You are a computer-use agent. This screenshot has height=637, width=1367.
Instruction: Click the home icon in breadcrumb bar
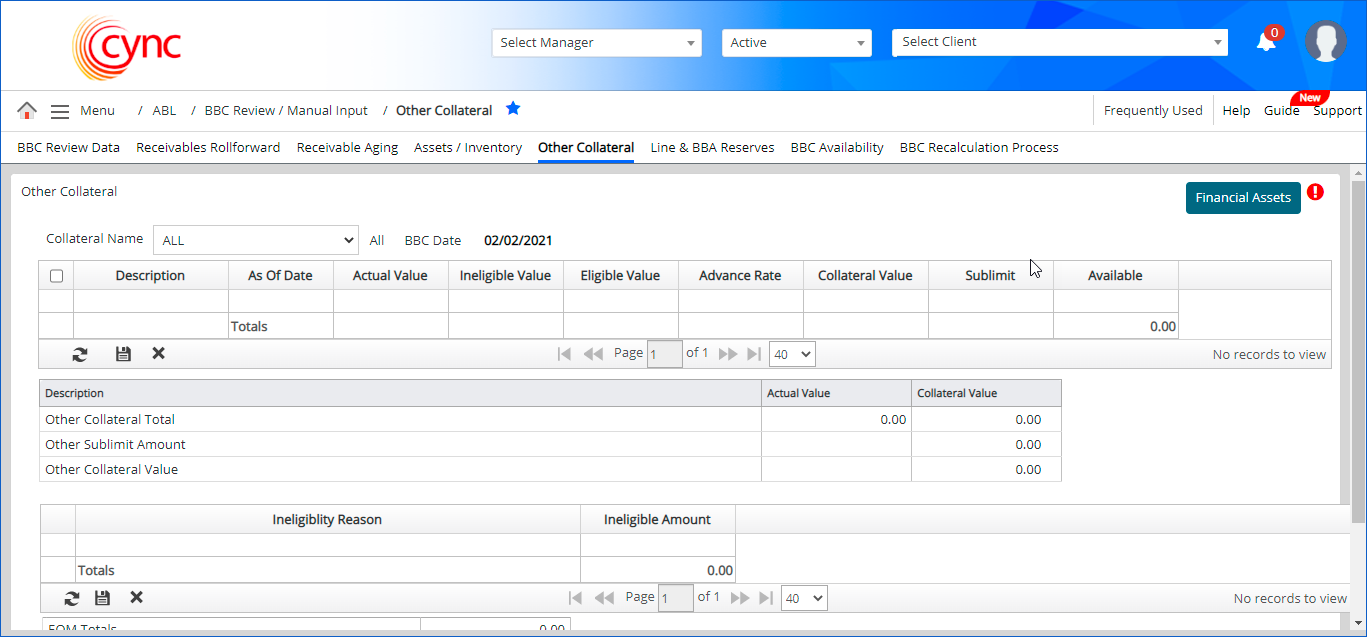point(27,111)
